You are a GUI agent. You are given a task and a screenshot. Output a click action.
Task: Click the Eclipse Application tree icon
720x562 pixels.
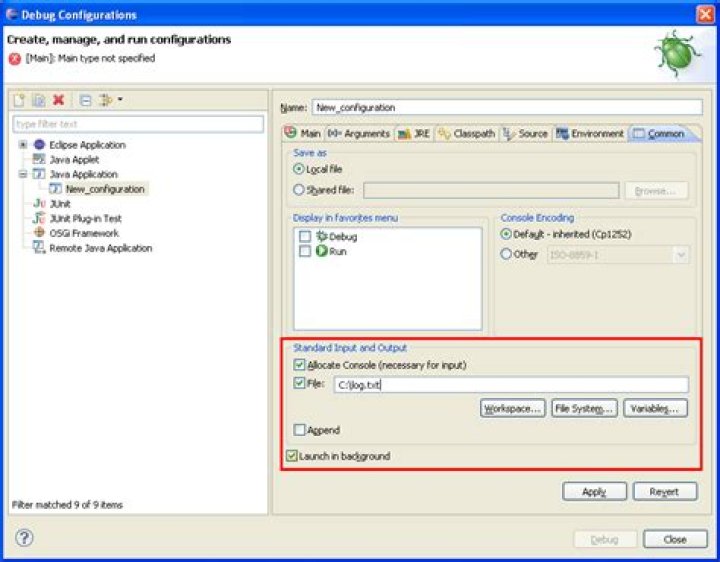coord(39,145)
